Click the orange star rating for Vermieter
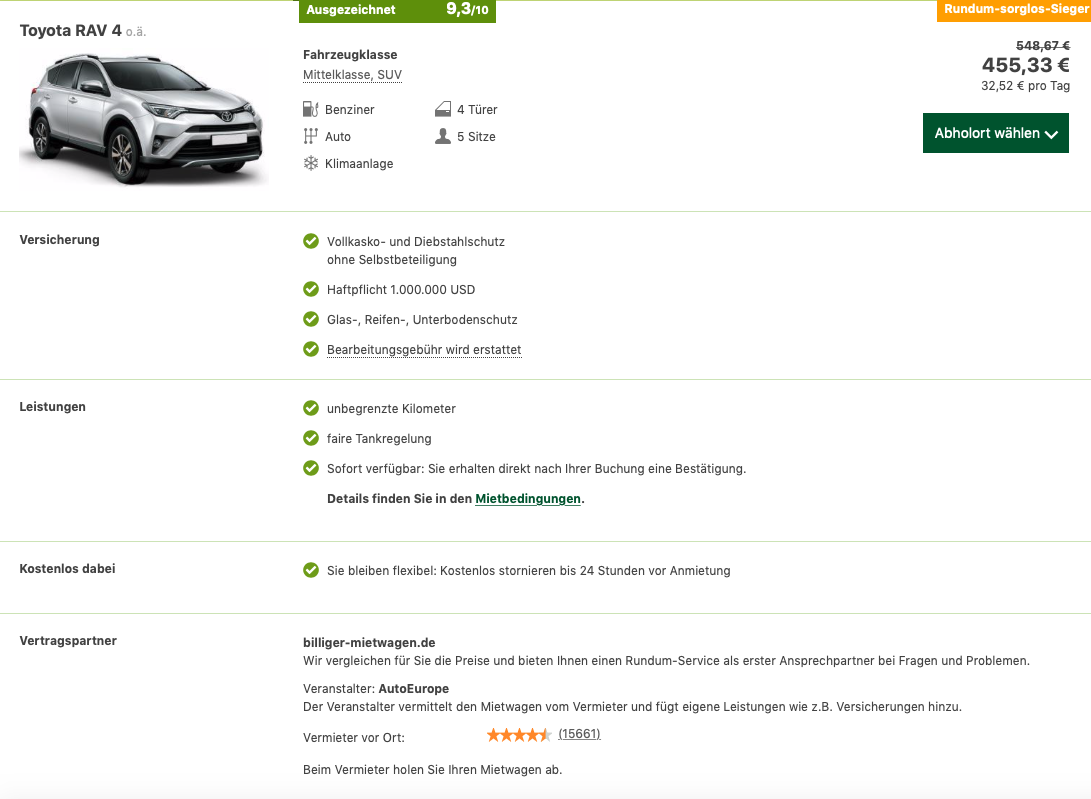The image size is (1091, 799). [x=519, y=734]
